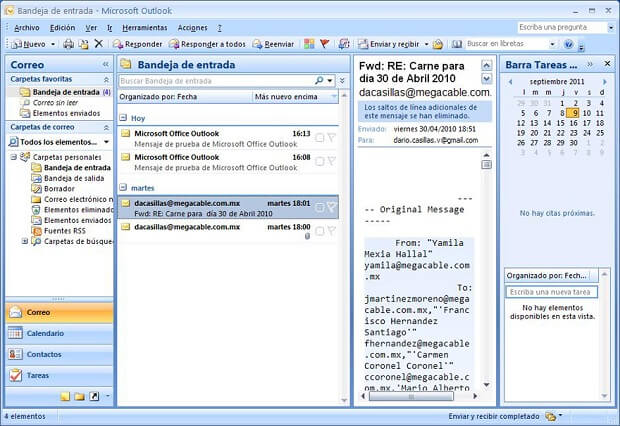The width and height of the screenshot is (620, 426).
Task: Toggle flag on 16:08 message
Action: point(332,161)
